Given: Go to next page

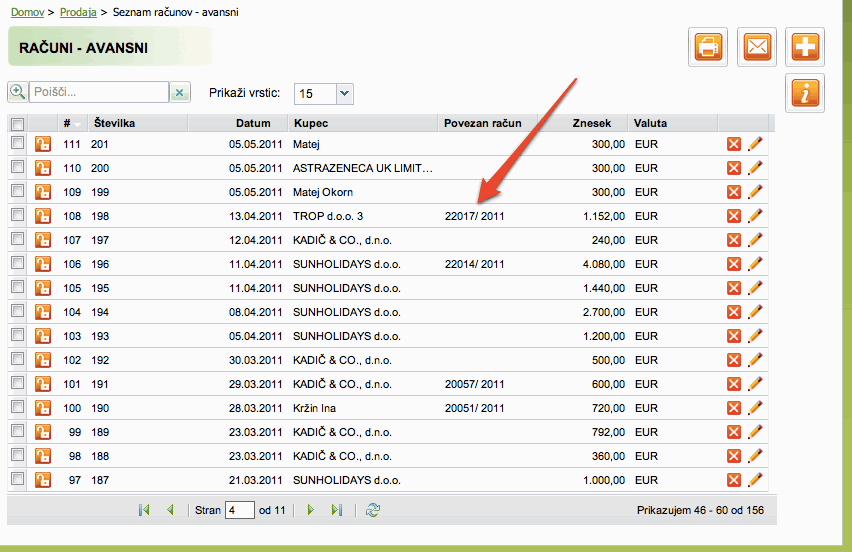Looking at the screenshot, I should [310, 510].
